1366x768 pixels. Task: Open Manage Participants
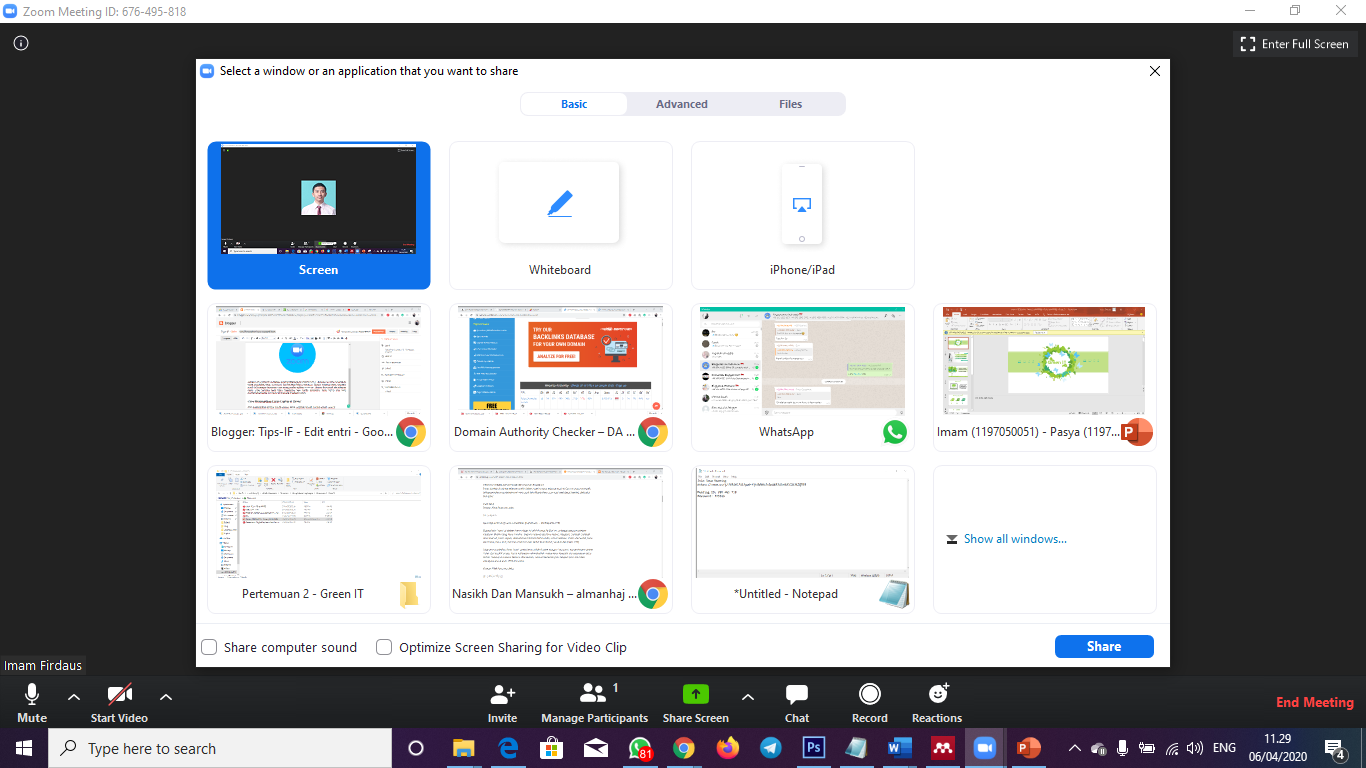(594, 700)
